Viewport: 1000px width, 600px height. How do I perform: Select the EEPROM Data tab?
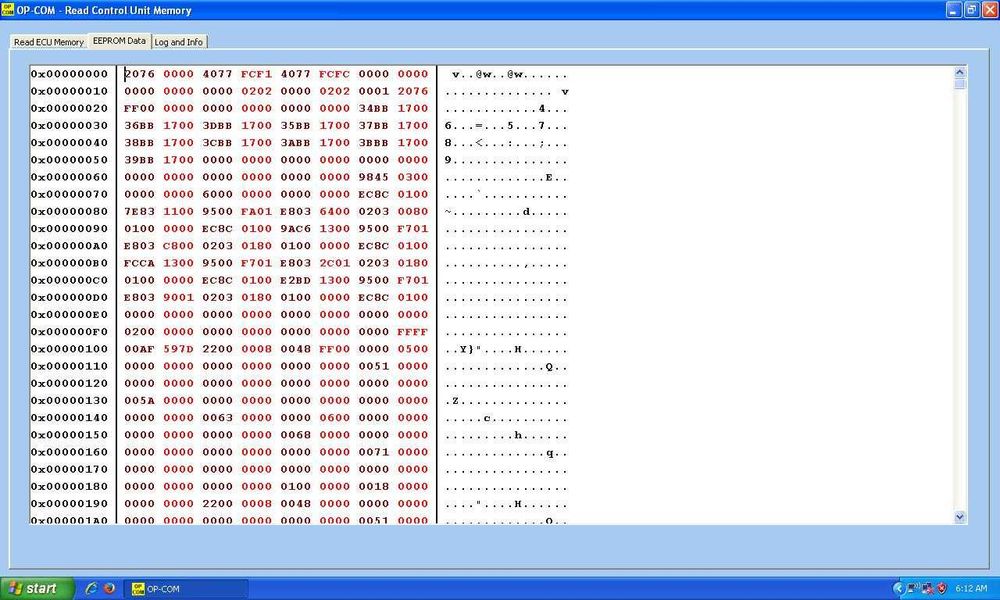point(119,40)
